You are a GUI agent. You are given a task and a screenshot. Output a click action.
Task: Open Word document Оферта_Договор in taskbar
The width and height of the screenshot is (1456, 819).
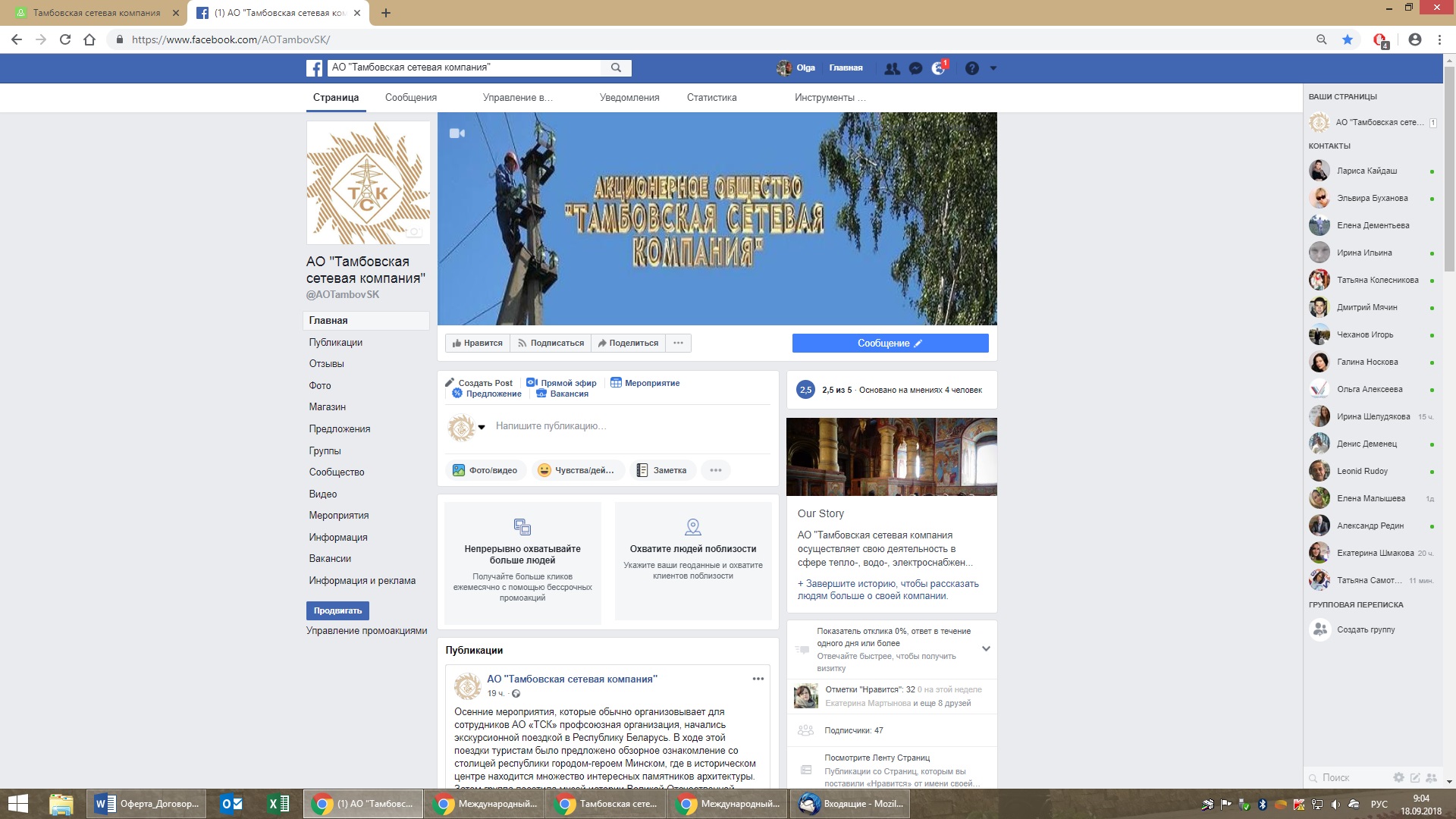pos(147,804)
